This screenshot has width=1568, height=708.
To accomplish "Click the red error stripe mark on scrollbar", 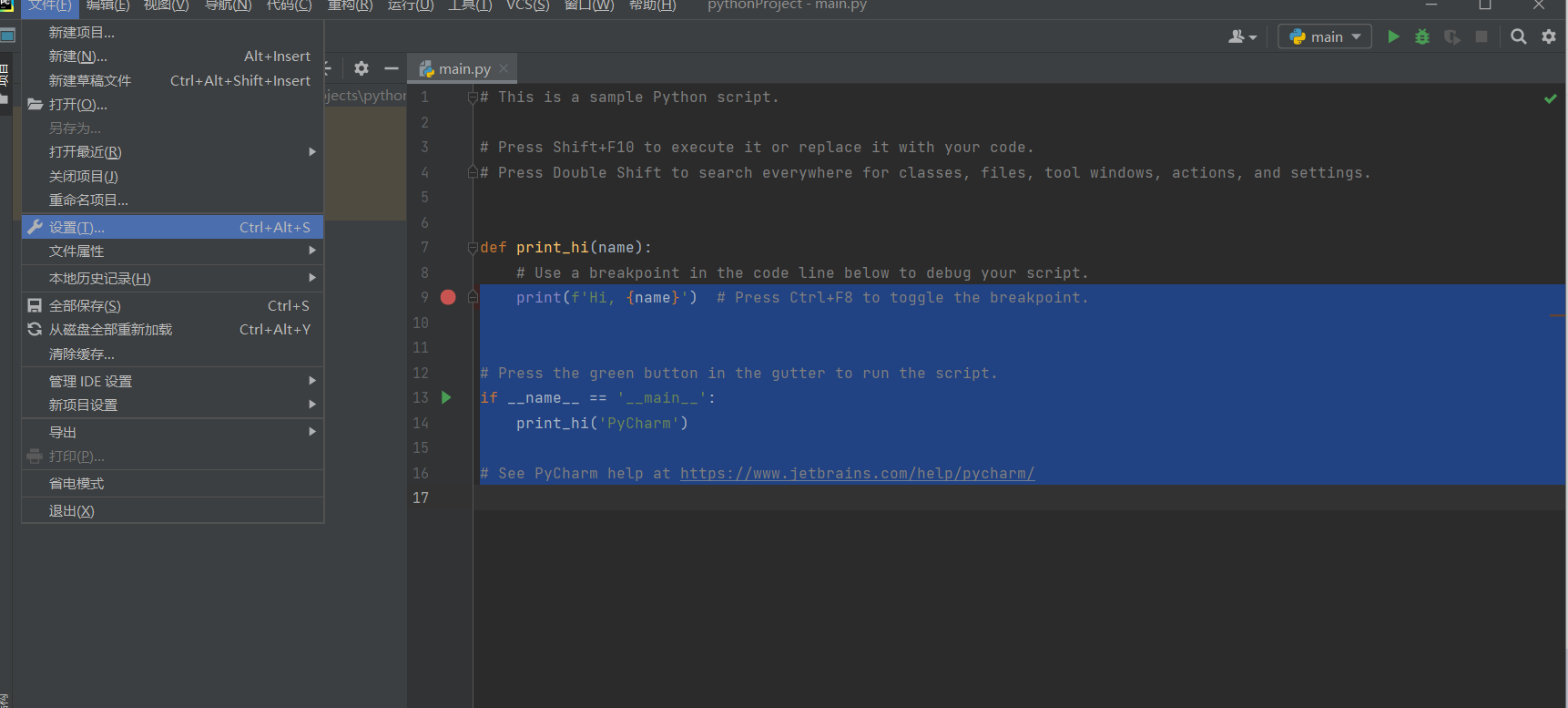I will (x=1557, y=315).
